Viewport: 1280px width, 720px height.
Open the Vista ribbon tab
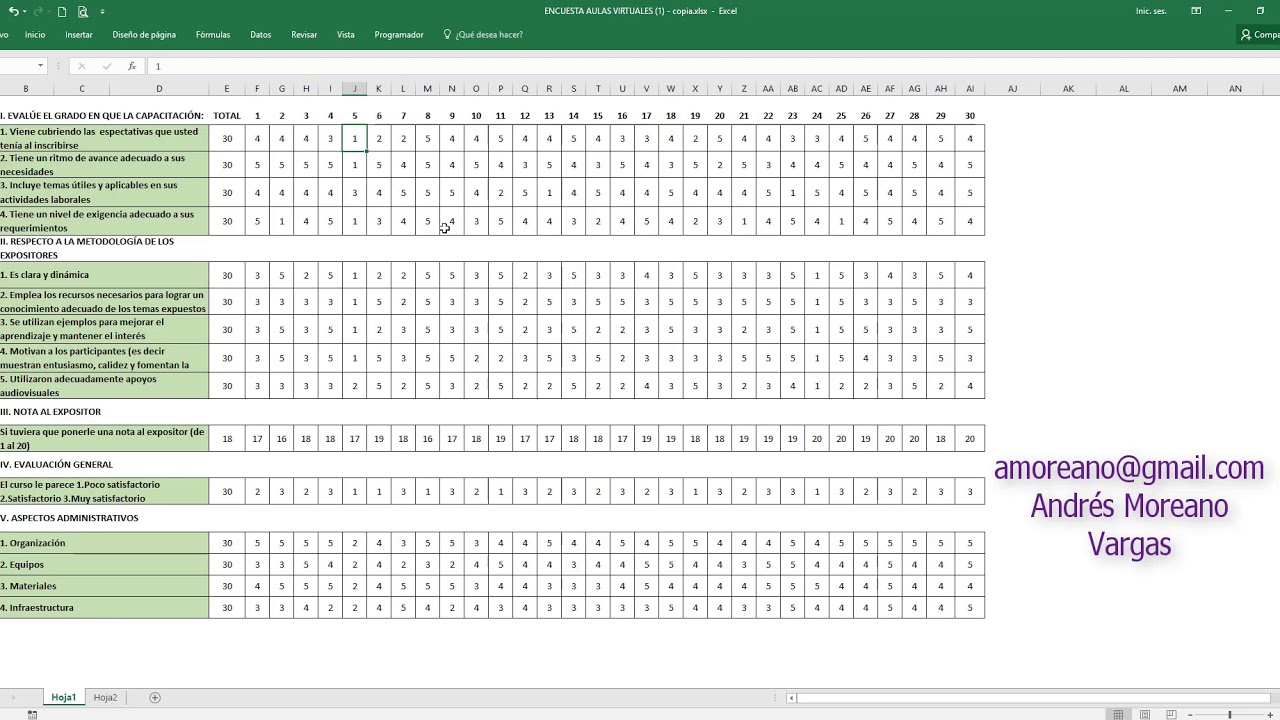(x=346, y=34)
